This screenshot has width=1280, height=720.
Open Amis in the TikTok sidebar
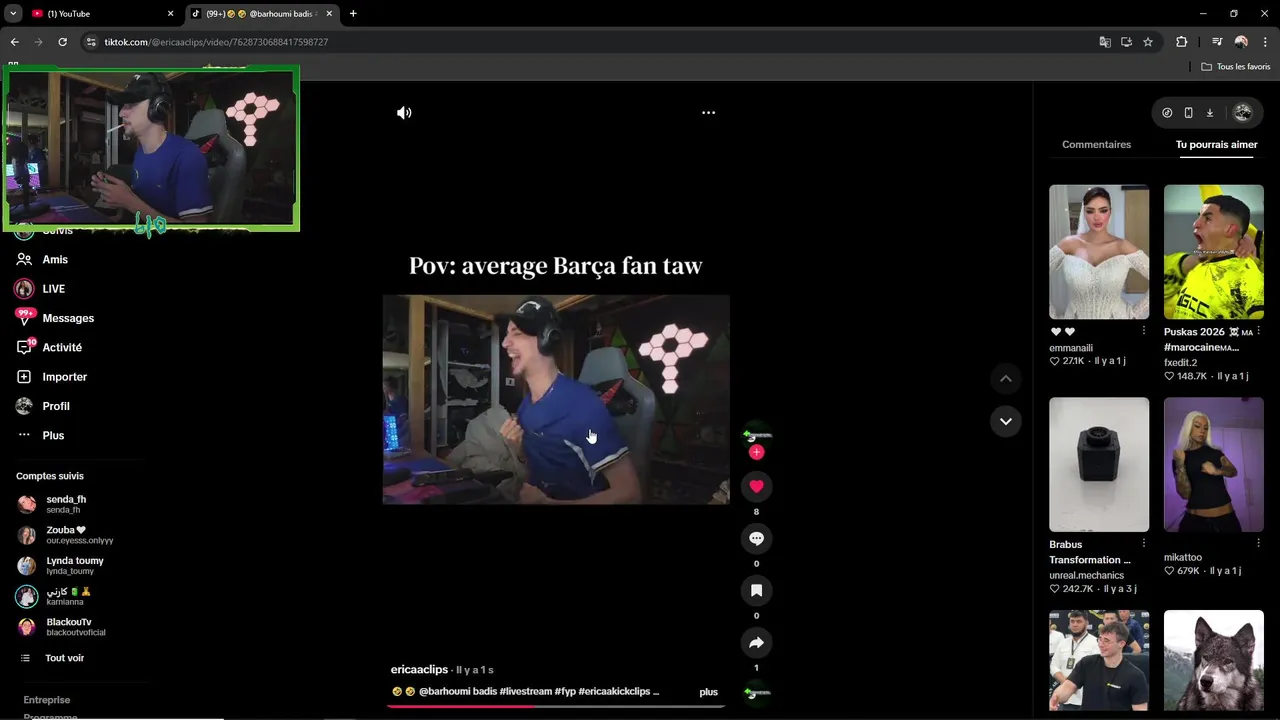(55, 259)
